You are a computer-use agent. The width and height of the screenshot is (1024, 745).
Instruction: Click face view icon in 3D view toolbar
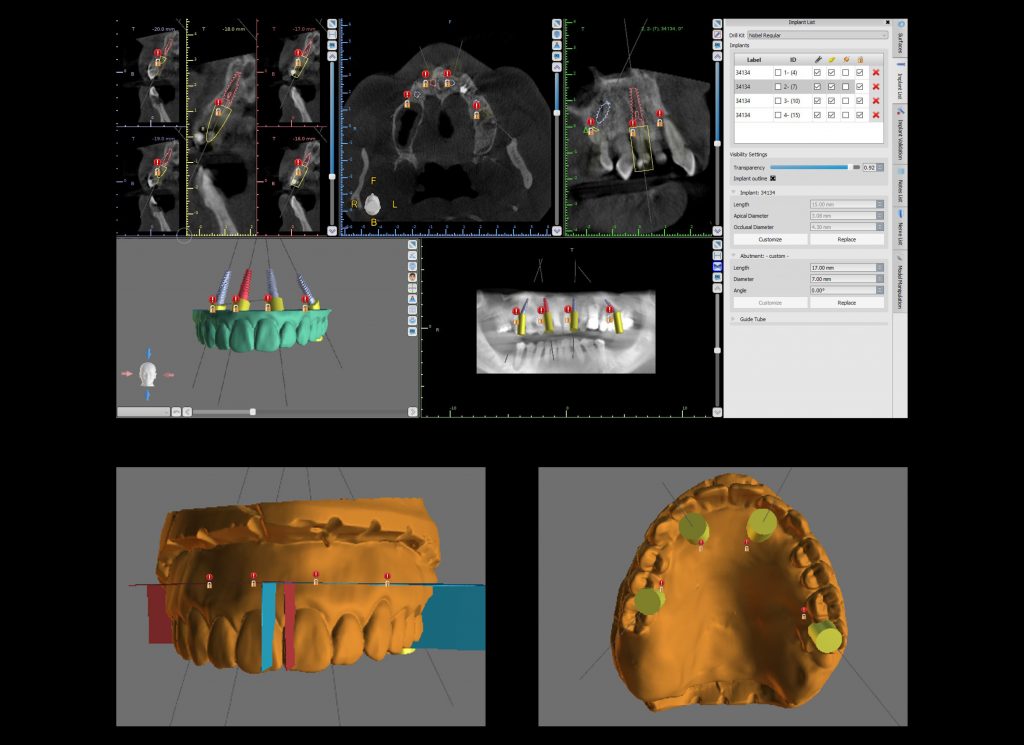[412, 277]
